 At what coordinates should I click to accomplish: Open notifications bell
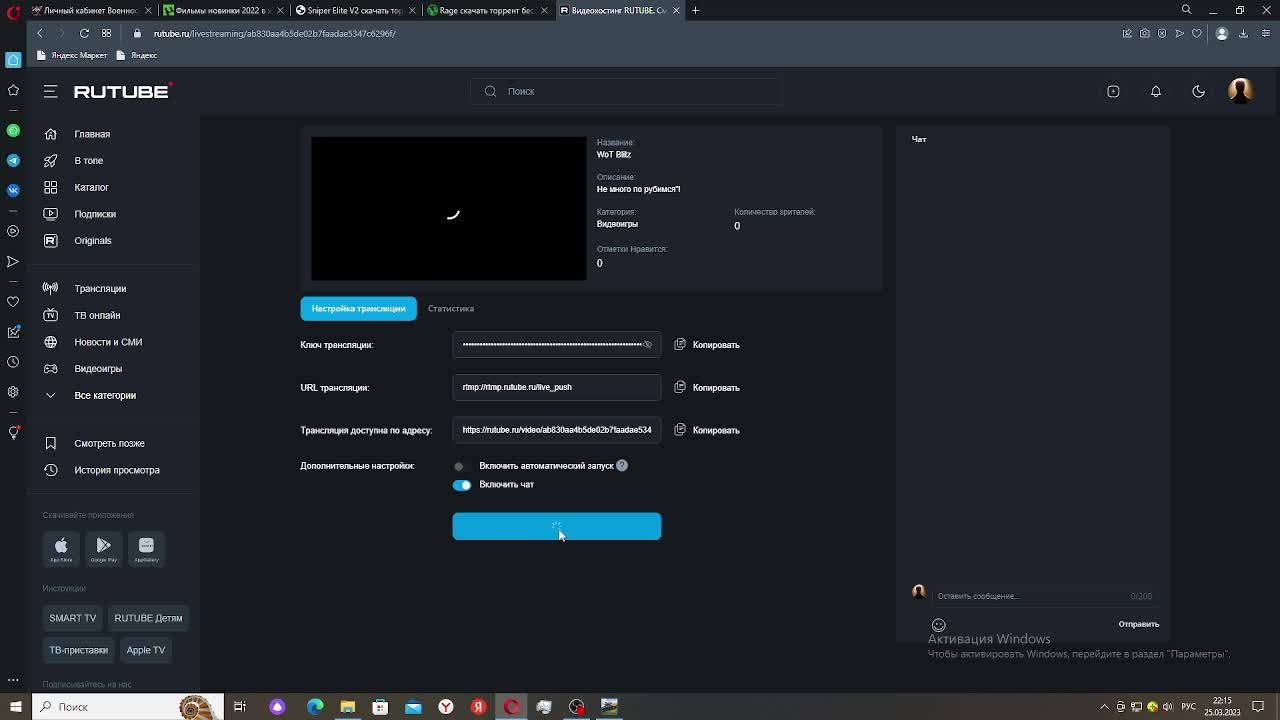click(x=1156, y=91)
